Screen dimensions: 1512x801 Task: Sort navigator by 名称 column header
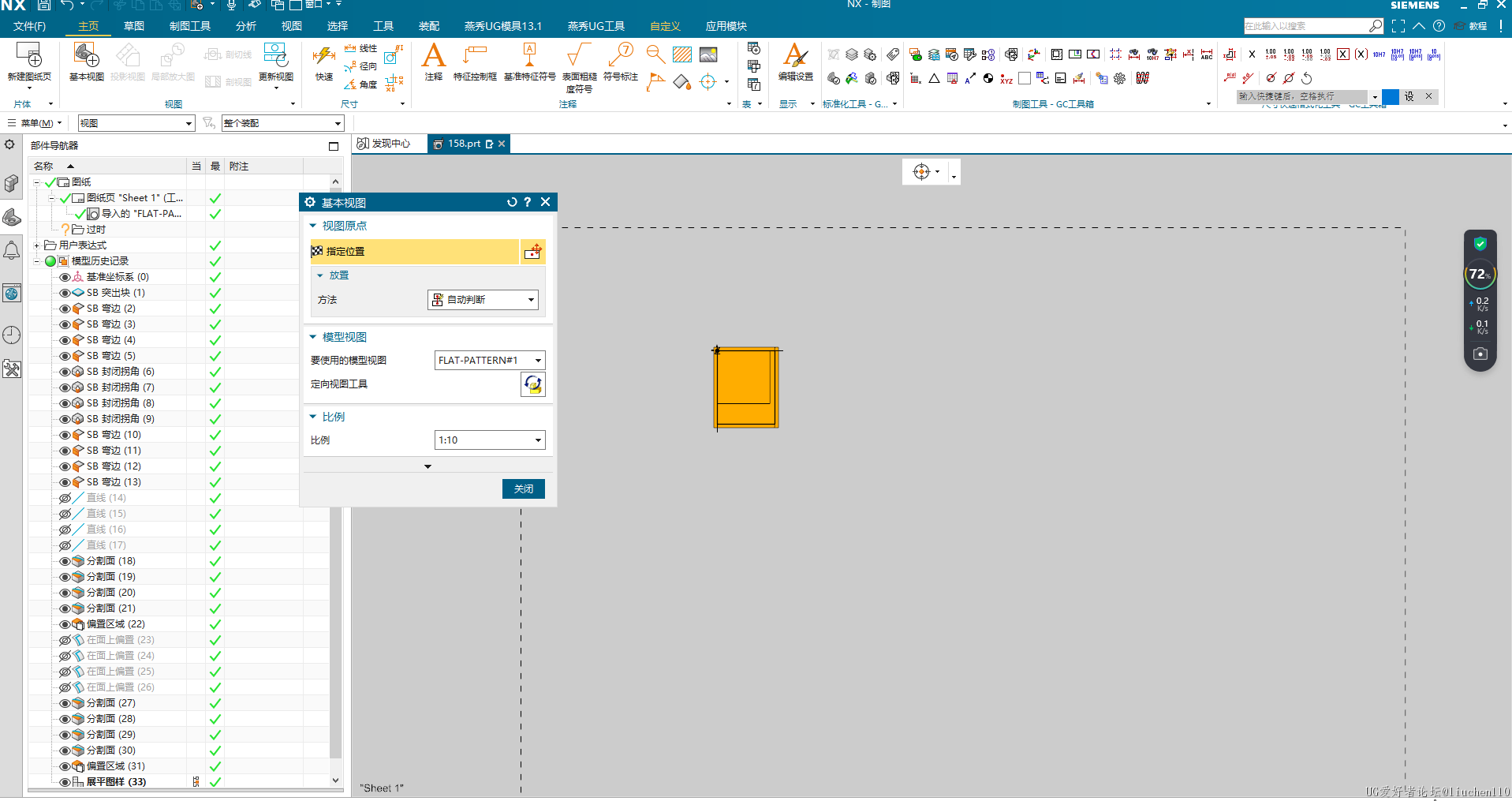tap(108, 167)
